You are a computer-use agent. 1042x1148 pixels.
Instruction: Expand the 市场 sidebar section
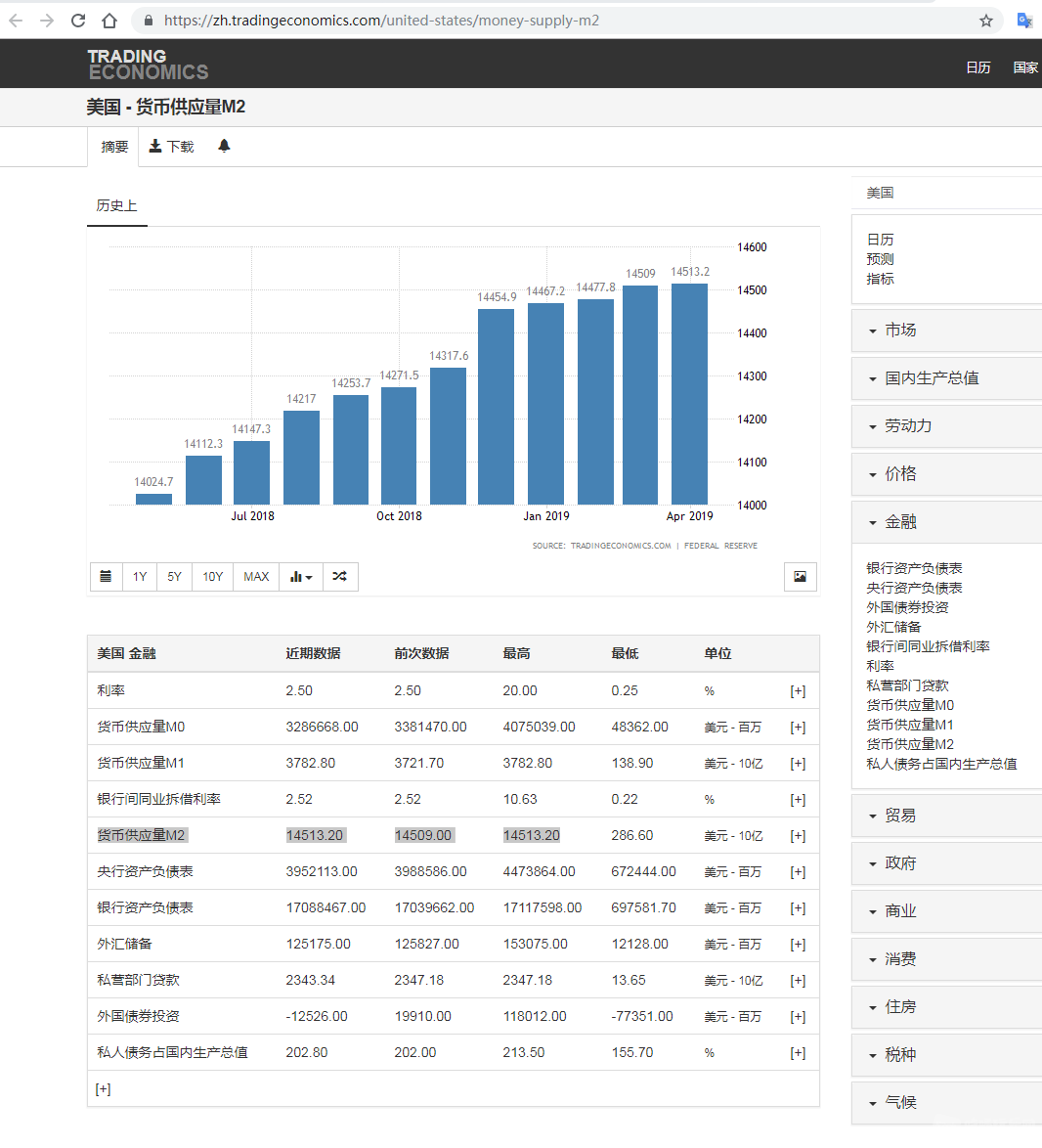tap(947, 331)
